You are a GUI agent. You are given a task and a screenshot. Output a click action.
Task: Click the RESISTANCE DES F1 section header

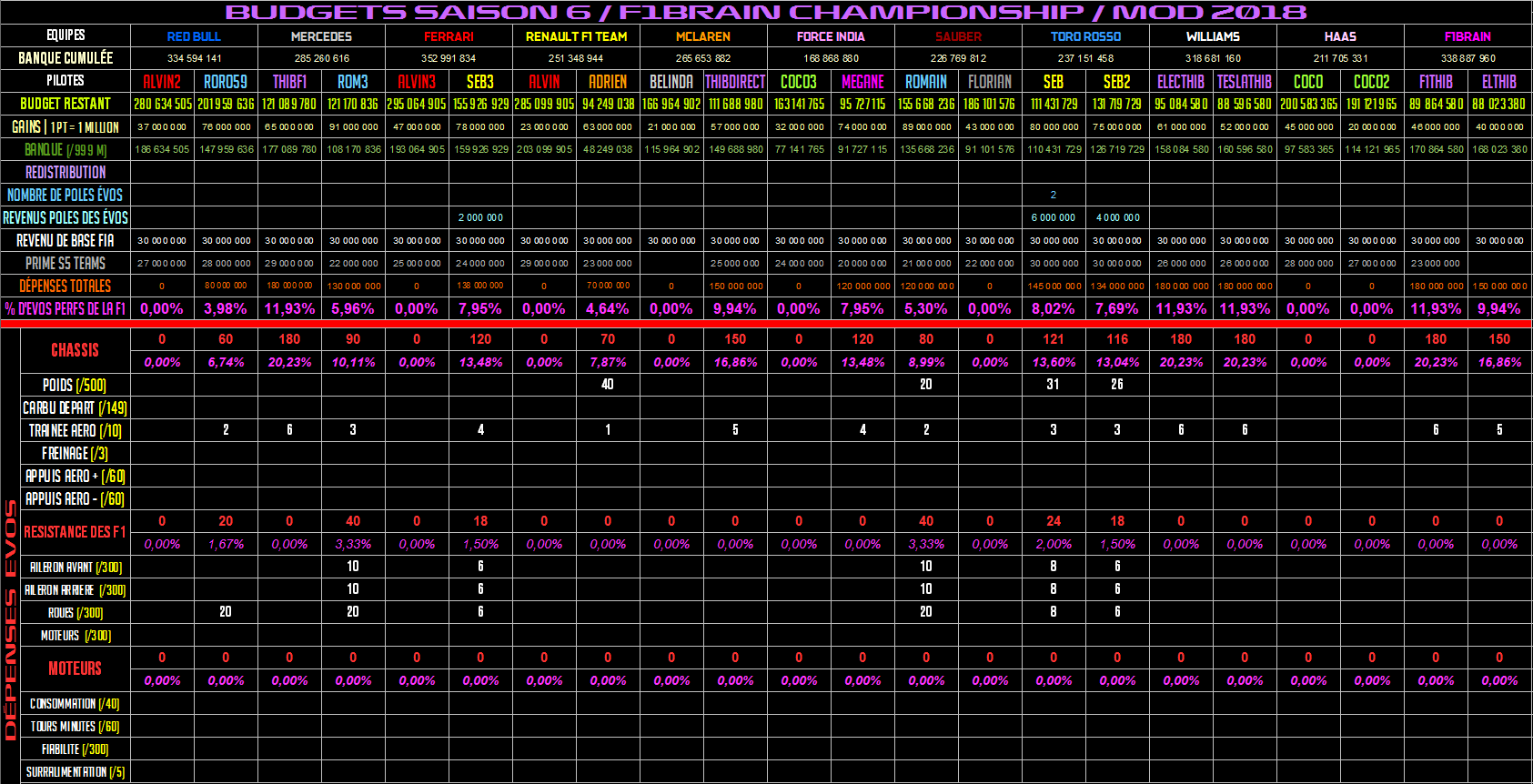pyautogui.click(x=75, y=532)
